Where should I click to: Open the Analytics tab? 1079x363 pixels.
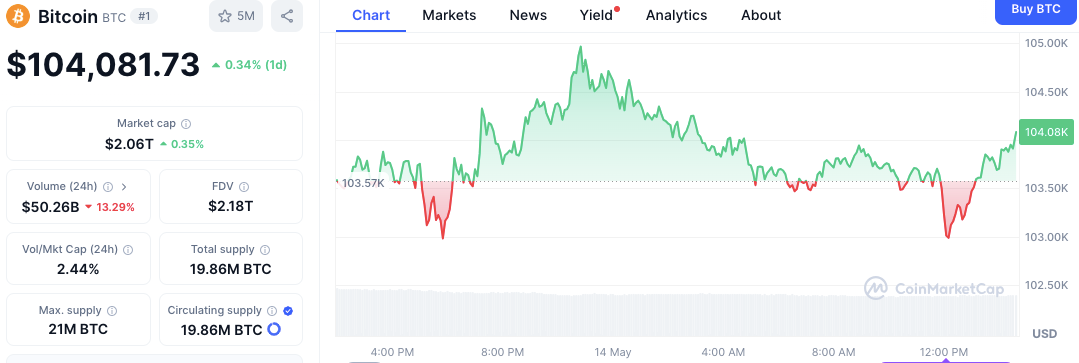[676, 15]
